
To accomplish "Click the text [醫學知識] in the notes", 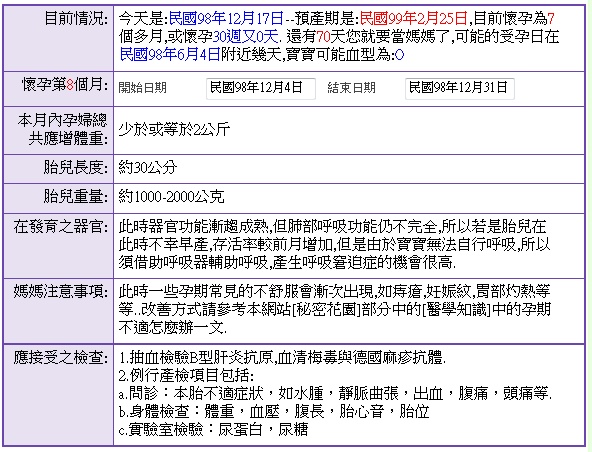I will click(x=456, y=310).
